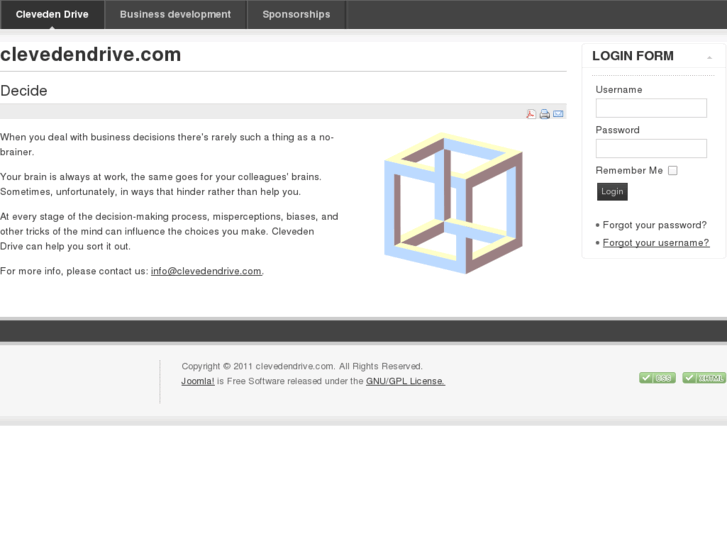Follow the Forgot your password link
This screenshot has height=545, width=727.
pyautogui.click(x=654, y=225)
